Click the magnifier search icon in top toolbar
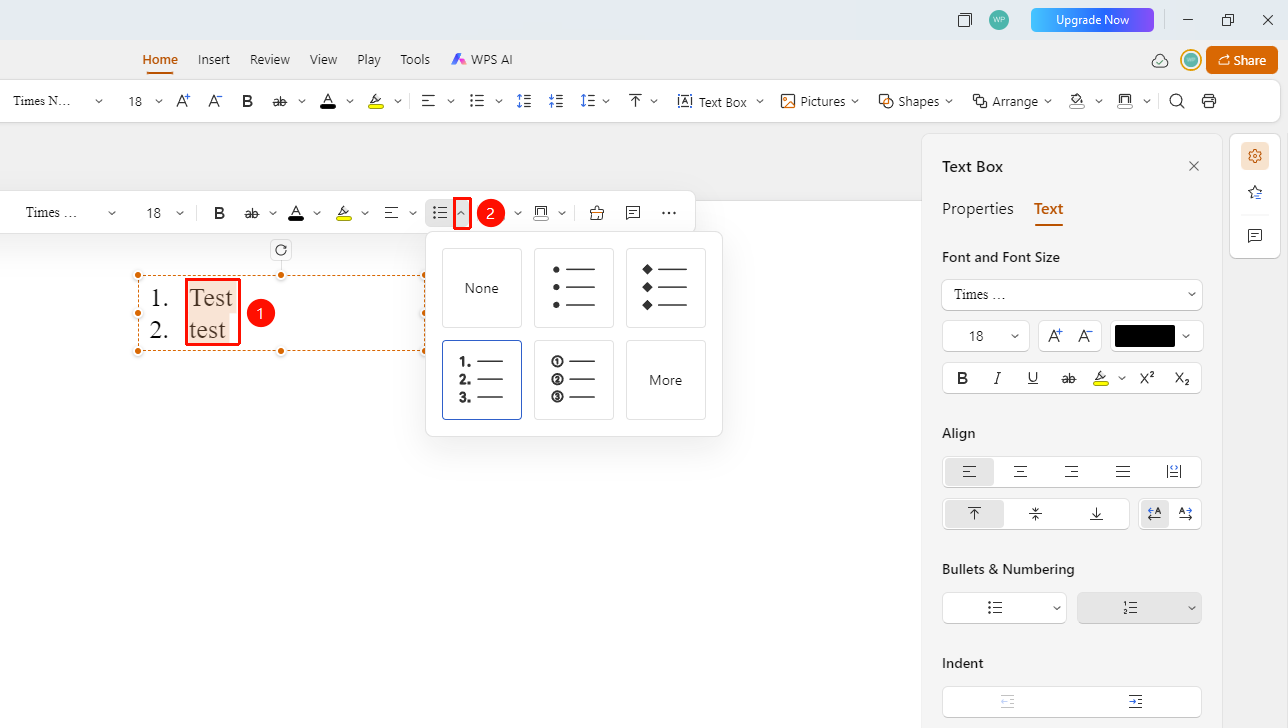1288x728 pixels. coord(1177,101)
